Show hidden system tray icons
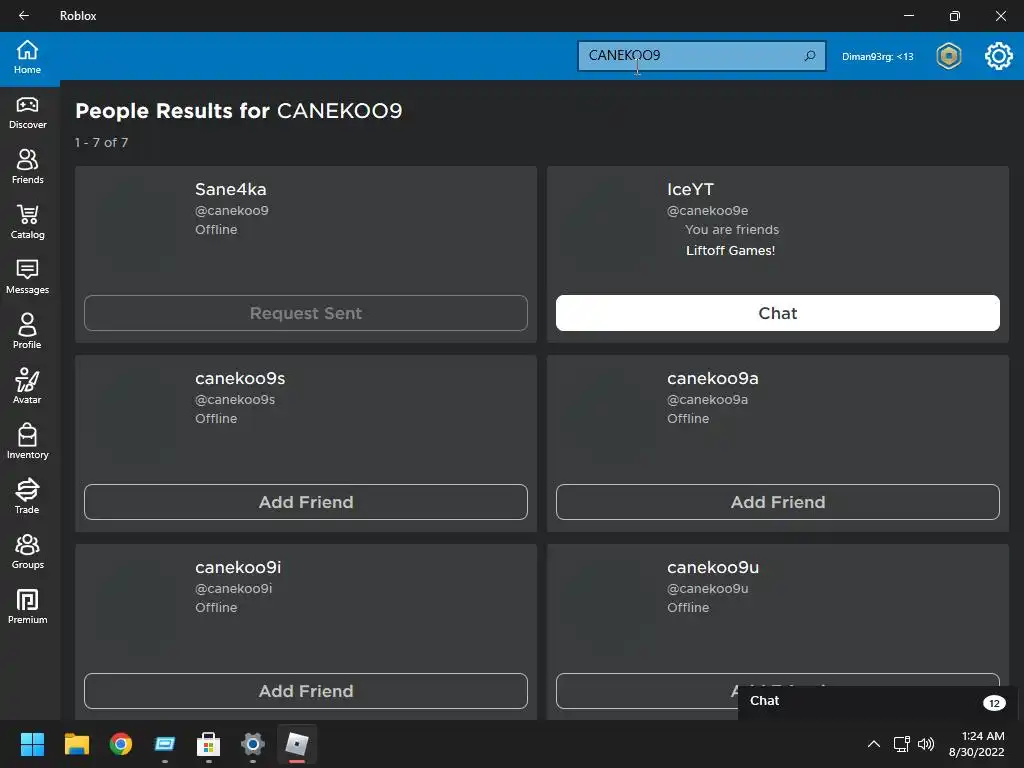The image size is (1024, 768). tap(874, 744)
